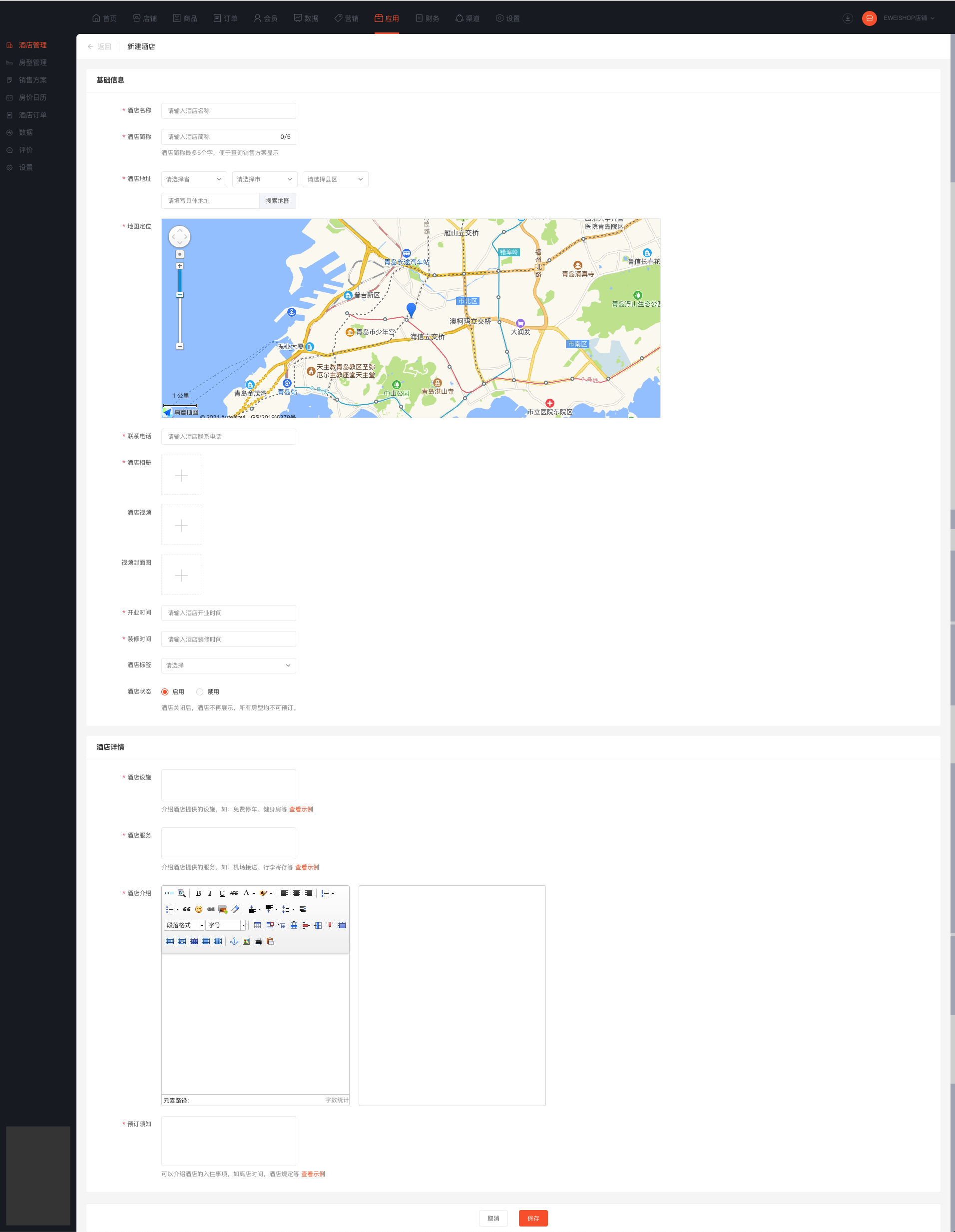Screen dimensions: 955x1232
Task: Insert map icon in editor toolbar
Action: coord(246,941)
